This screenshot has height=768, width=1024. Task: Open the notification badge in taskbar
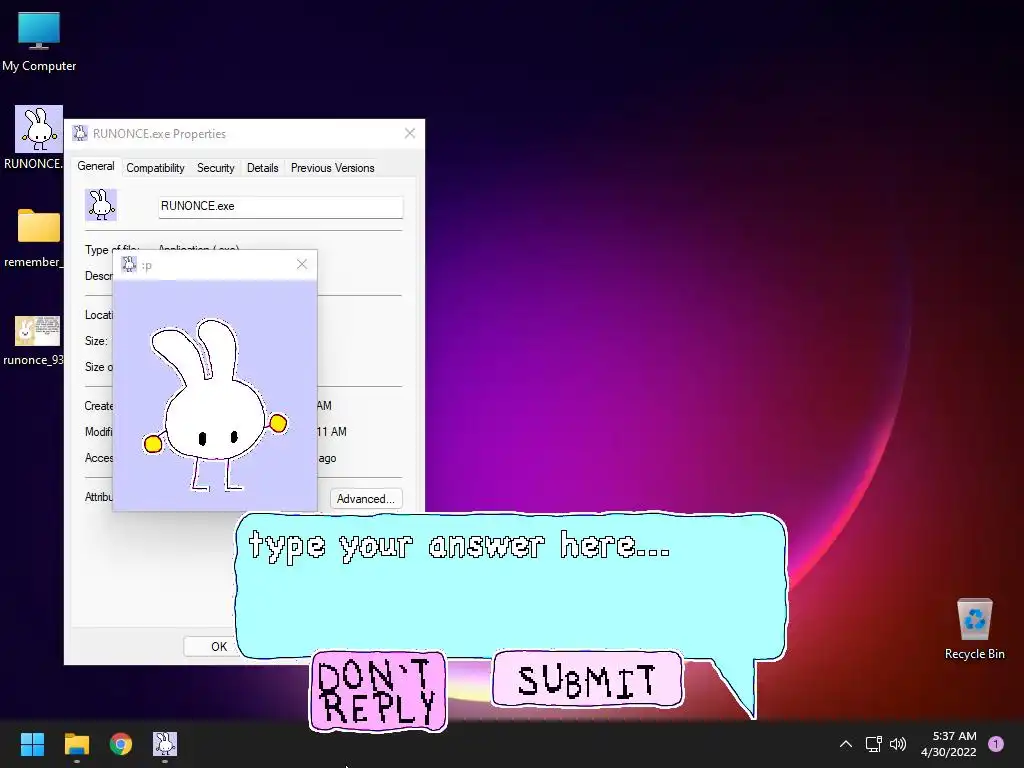tap(996, 744)
